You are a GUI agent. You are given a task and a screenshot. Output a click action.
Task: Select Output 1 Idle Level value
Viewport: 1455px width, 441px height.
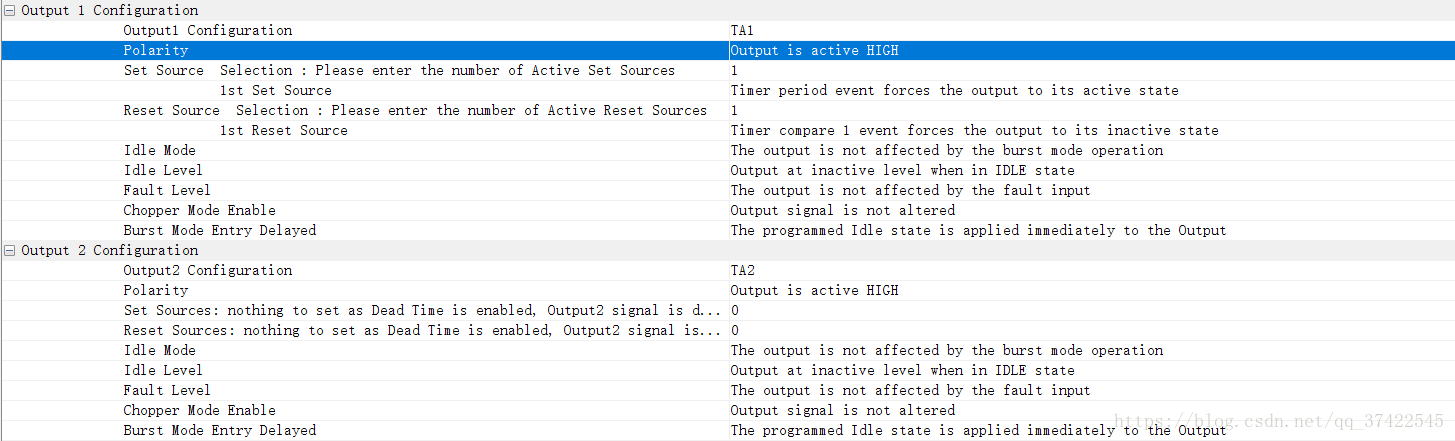point(1091,170)
